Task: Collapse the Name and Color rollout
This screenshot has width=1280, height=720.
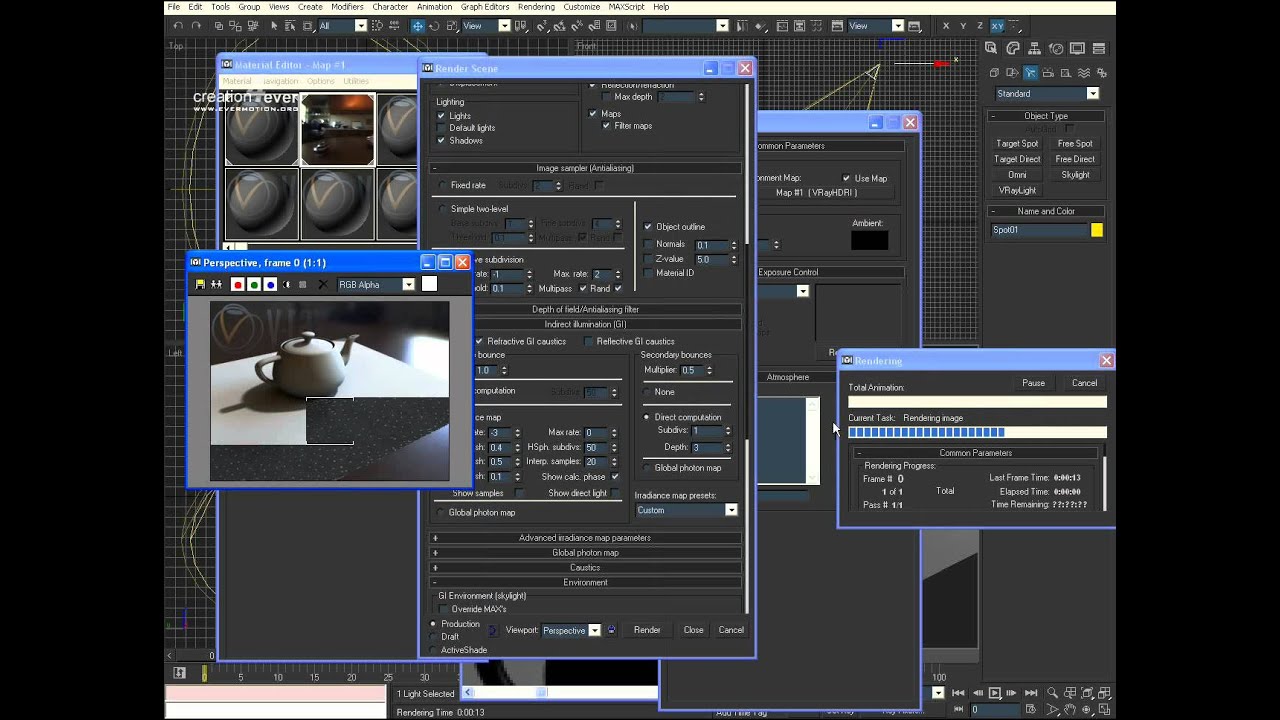Action: 1046,212
